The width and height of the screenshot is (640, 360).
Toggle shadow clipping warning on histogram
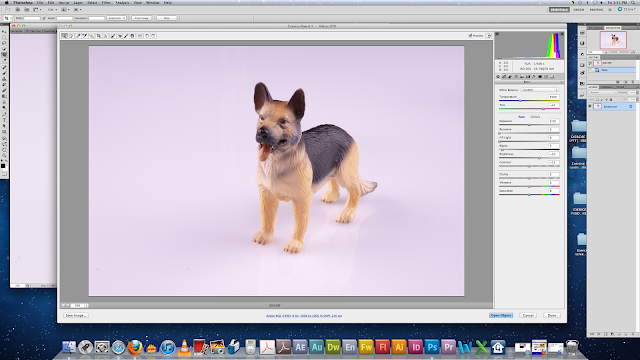coord(497,34)
